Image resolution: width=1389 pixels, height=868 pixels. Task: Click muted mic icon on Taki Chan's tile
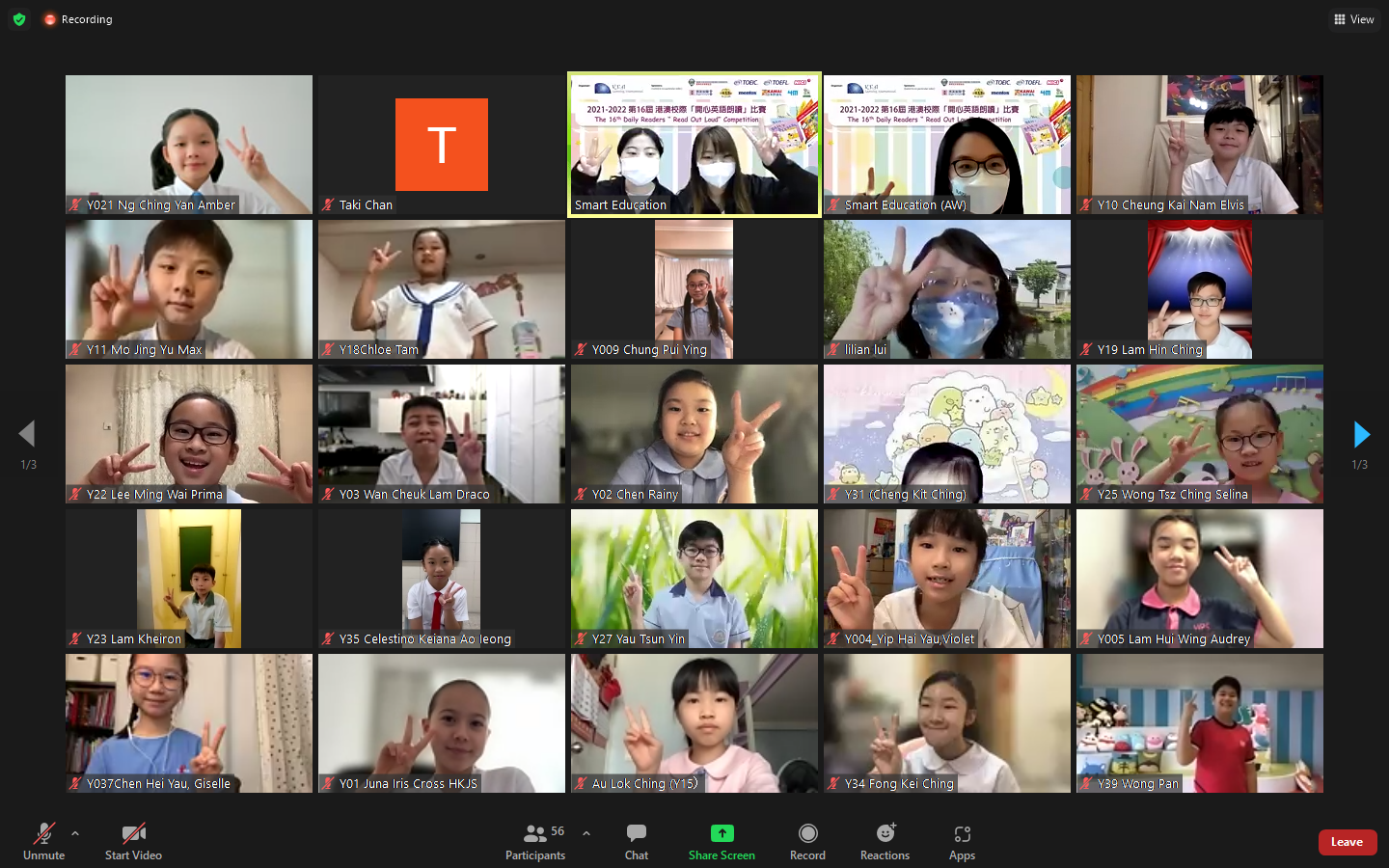pyautogui.click(x=328, y=204)
